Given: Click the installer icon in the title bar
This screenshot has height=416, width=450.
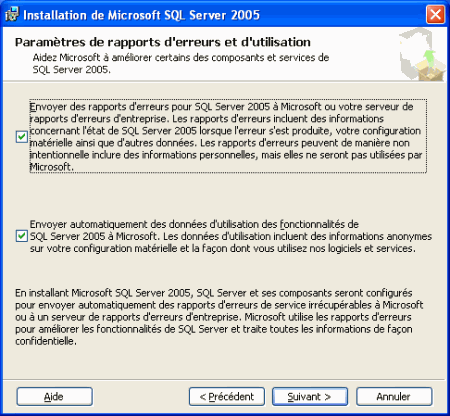Looking at the screenshot, I should click(12, 14).
